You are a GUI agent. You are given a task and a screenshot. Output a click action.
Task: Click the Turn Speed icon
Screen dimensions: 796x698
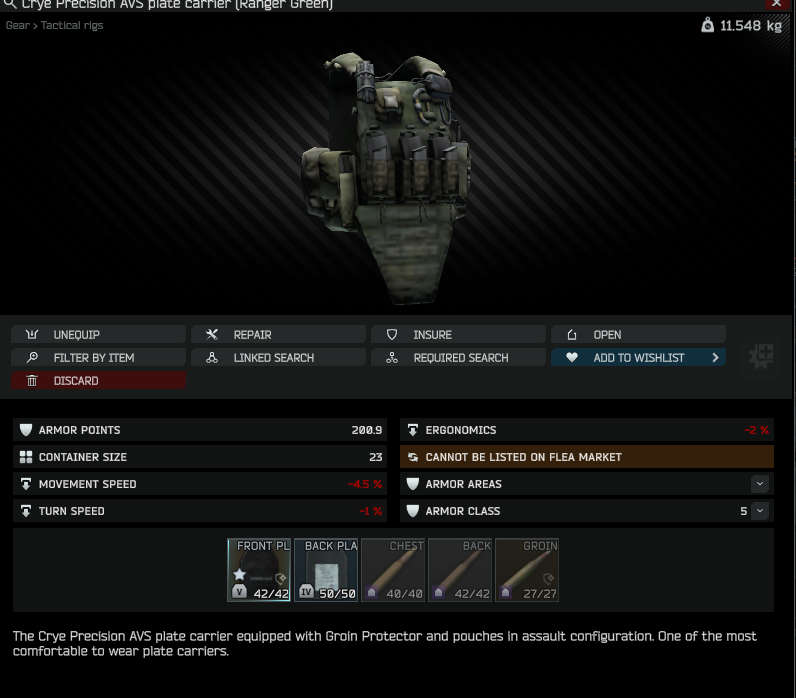point(26,511)
